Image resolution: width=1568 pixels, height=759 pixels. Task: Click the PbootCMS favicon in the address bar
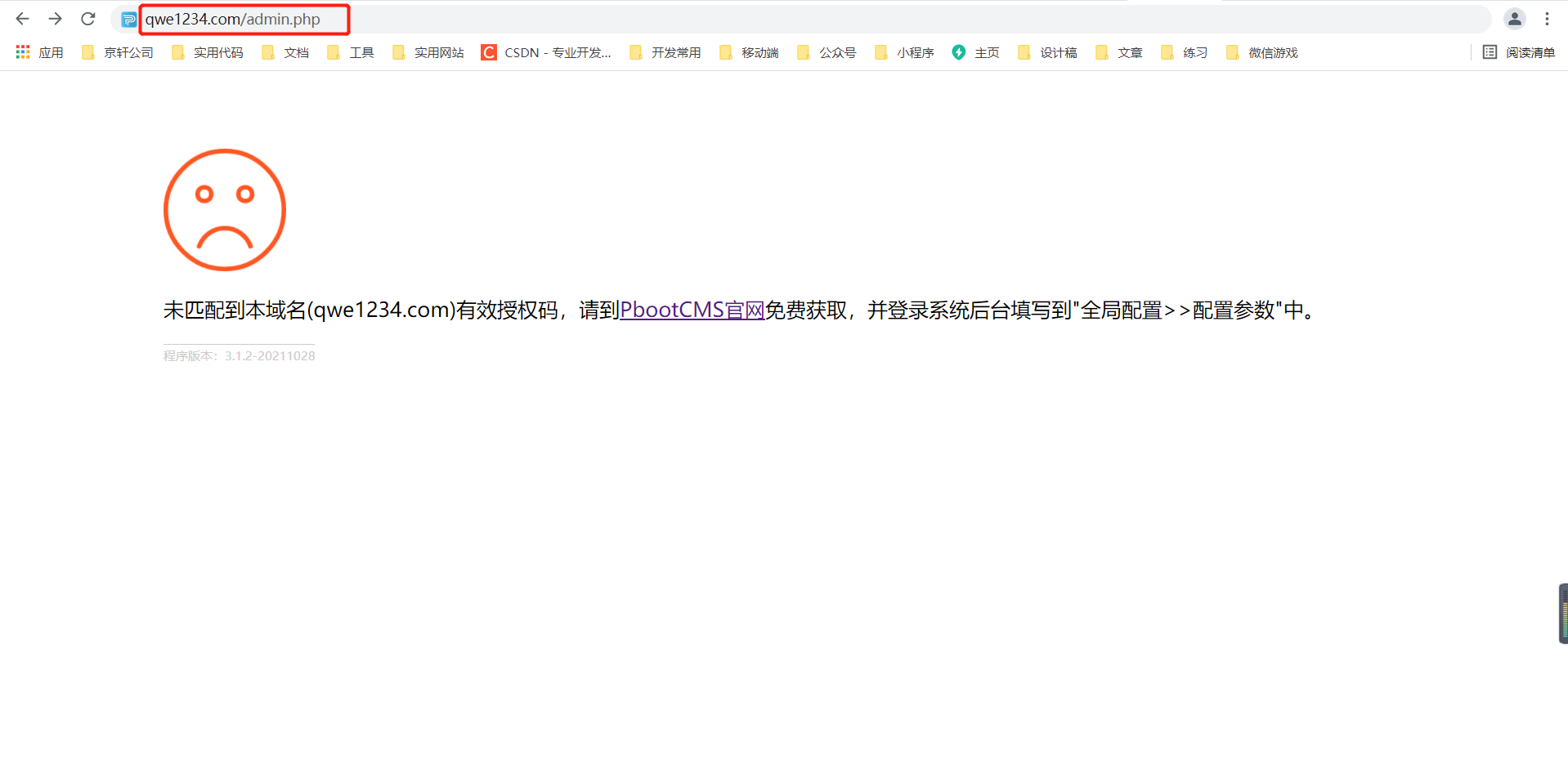click(x=128, y=19)
